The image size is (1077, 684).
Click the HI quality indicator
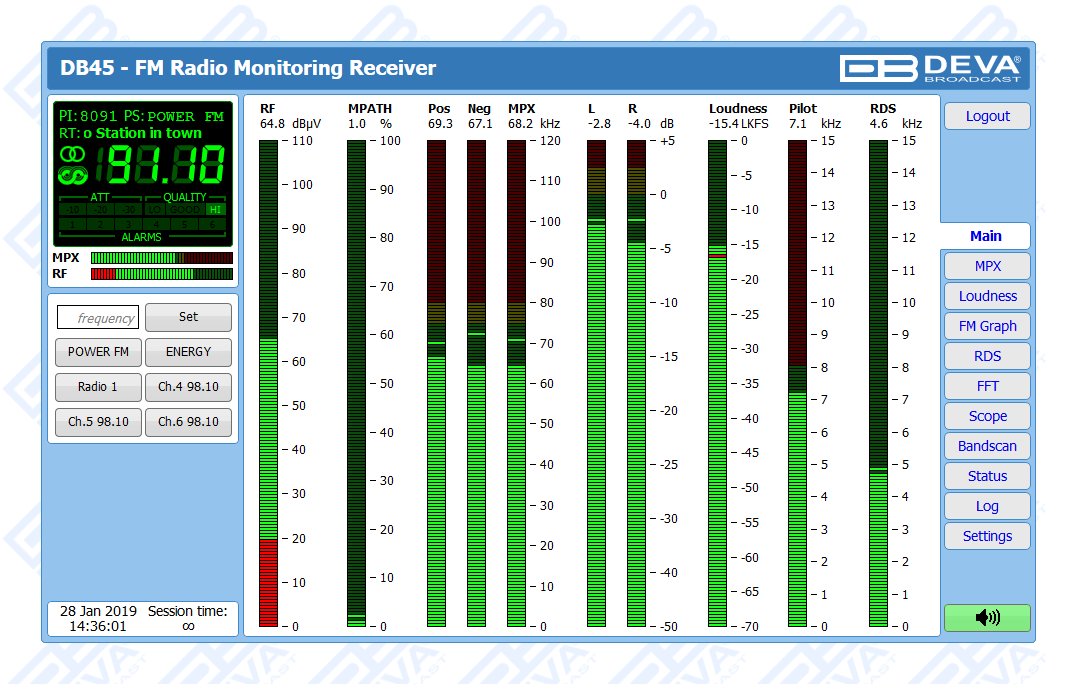pyautogui.click(x=215, y=210)
